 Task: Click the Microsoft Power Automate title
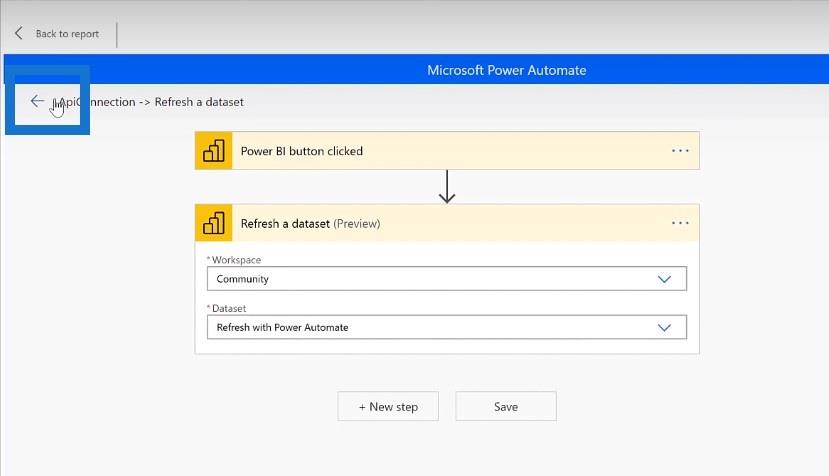(506, 70)
